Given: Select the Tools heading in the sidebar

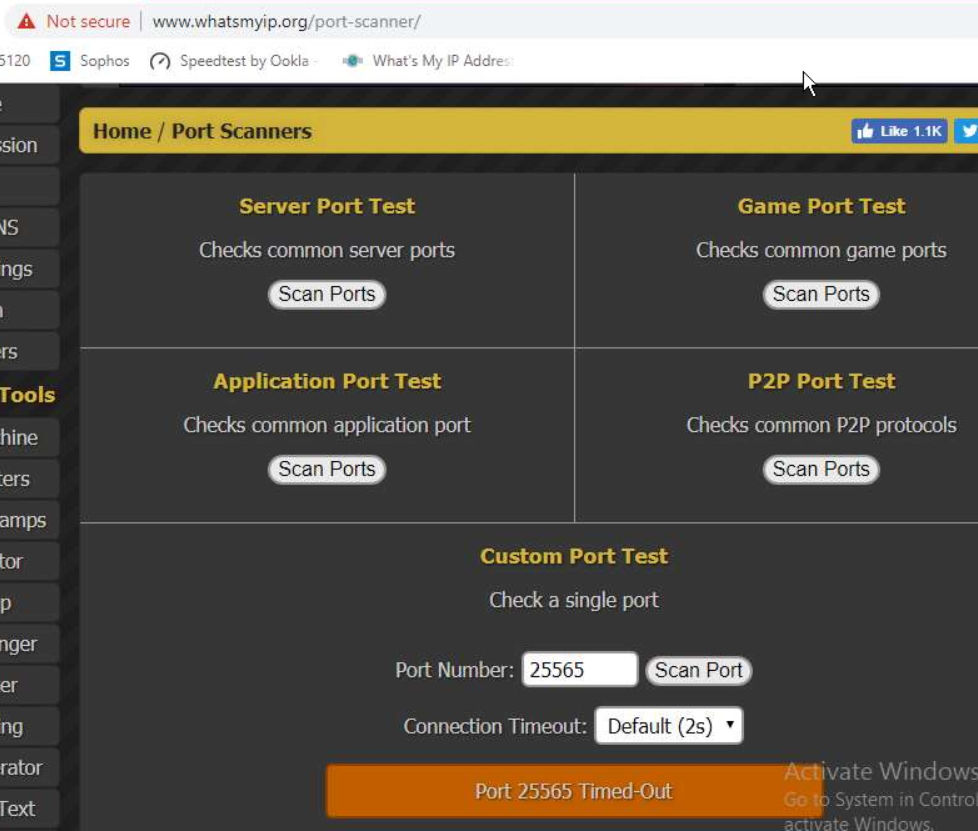Looking at the screenshot, I should point(27,395).
